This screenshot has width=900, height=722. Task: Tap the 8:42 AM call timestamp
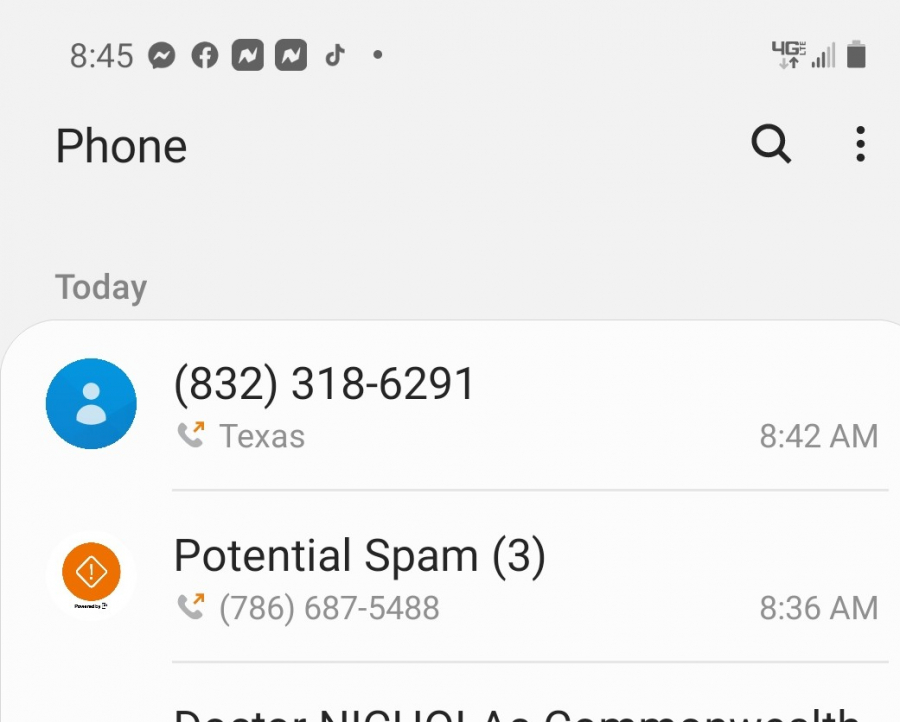819,436
